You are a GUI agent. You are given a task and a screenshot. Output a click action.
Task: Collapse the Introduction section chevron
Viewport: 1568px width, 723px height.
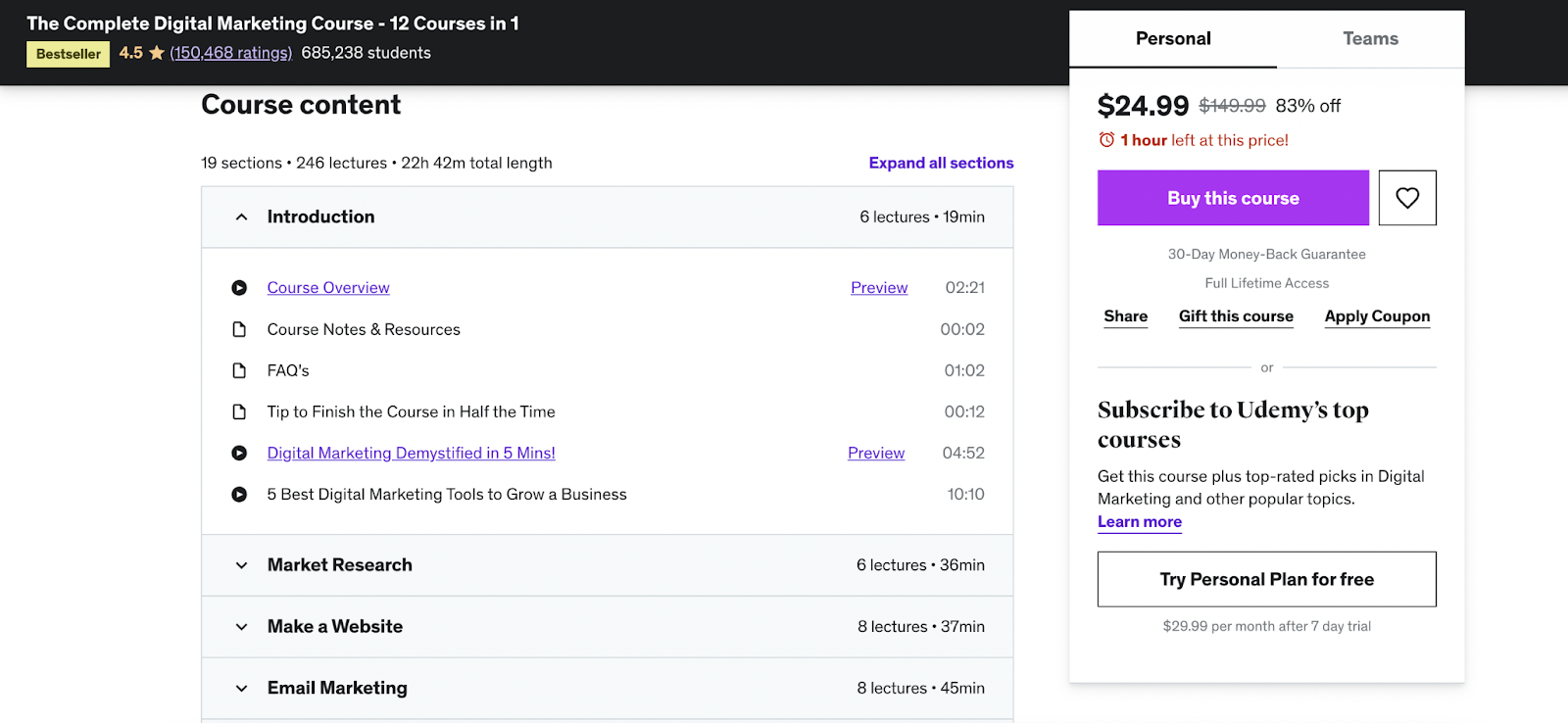[241, 217]
